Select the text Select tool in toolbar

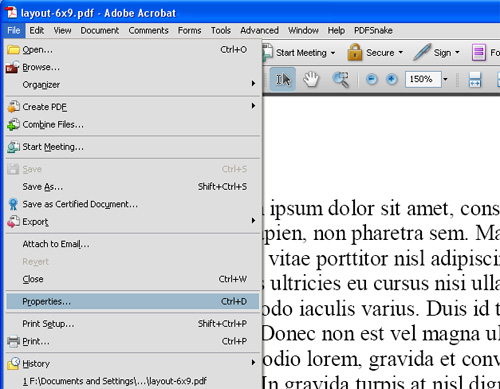tap(283, 79)
